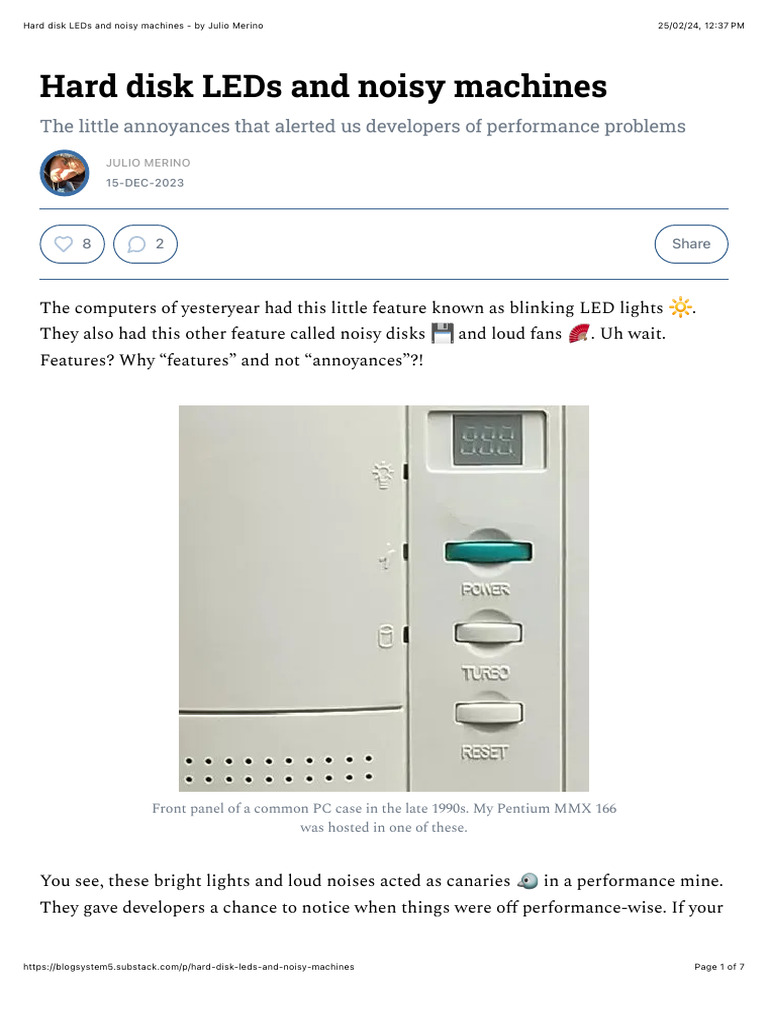This screenshot has height=1024, width=768.
Task: Click the comment bubble icon
Action: 137,244
